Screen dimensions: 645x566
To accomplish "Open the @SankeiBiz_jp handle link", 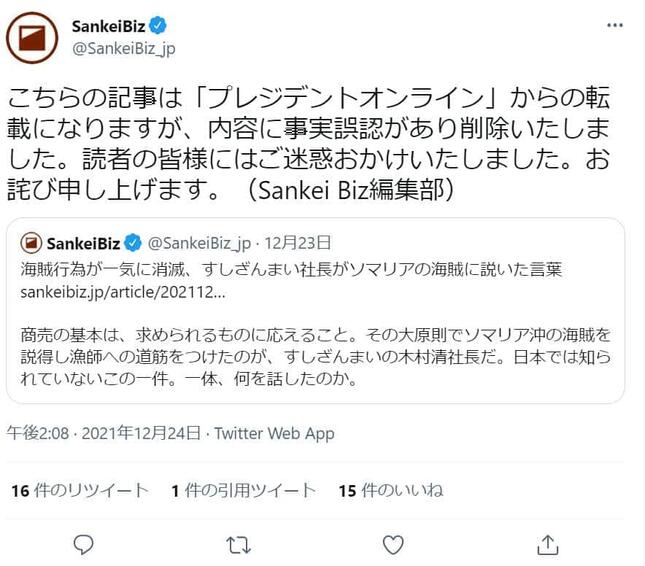I will pos(124,47).
